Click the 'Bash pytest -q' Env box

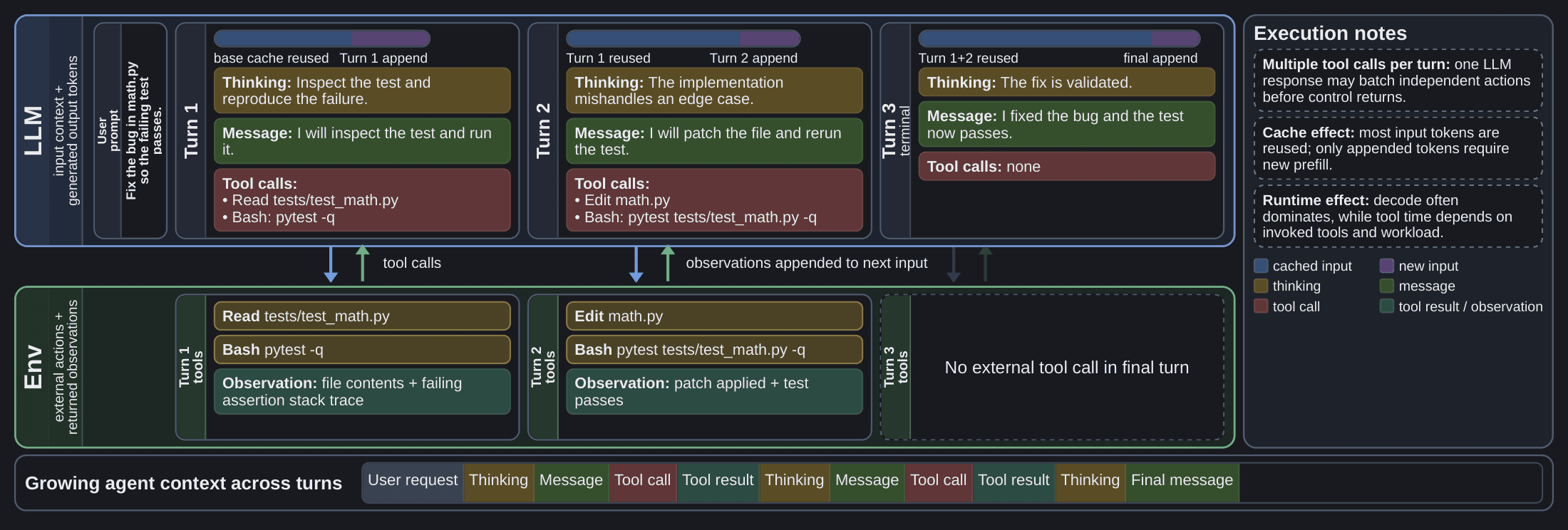point(362,350)
